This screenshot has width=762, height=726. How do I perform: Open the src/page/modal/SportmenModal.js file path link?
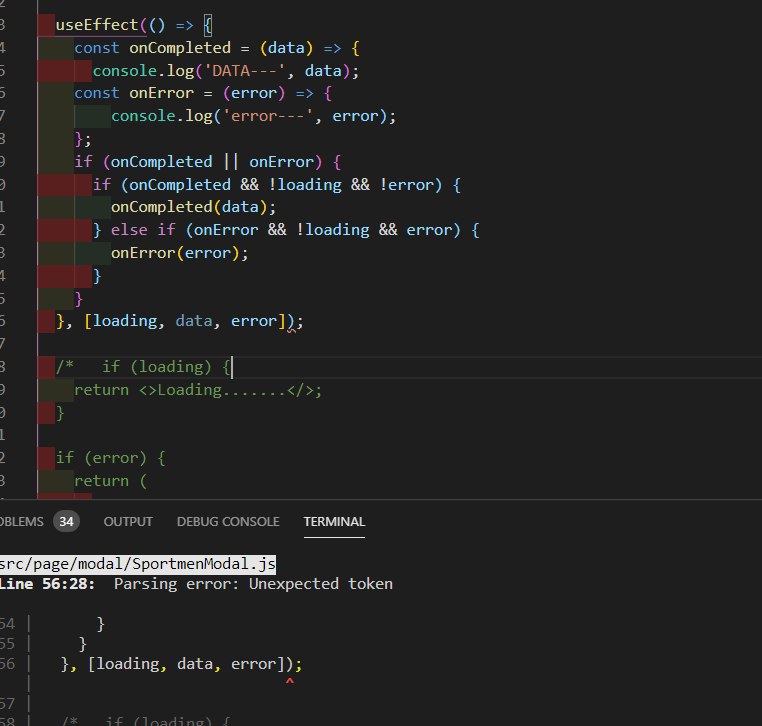[x=138, y=564]
